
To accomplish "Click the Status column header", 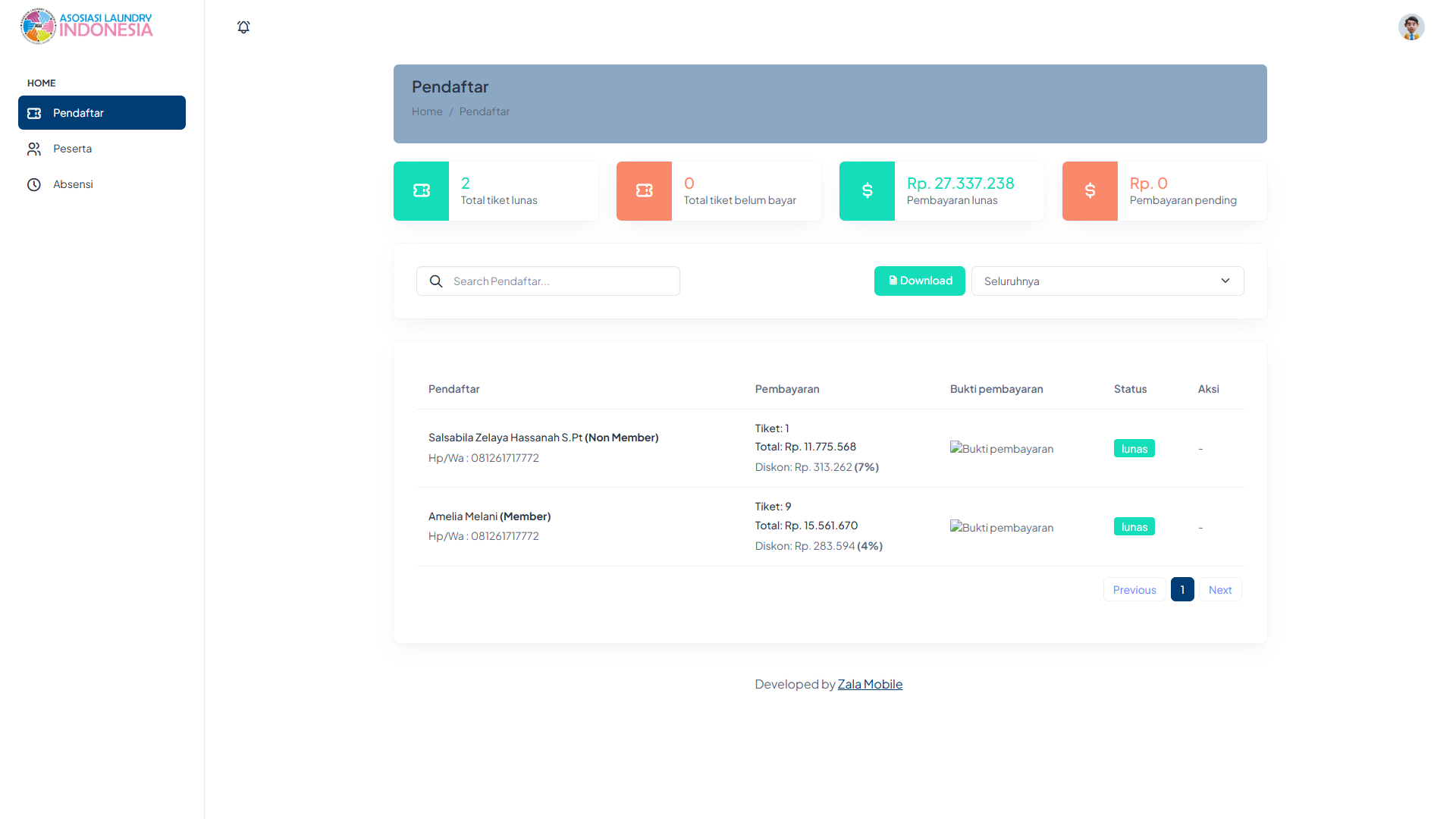I will point(1130,389).
